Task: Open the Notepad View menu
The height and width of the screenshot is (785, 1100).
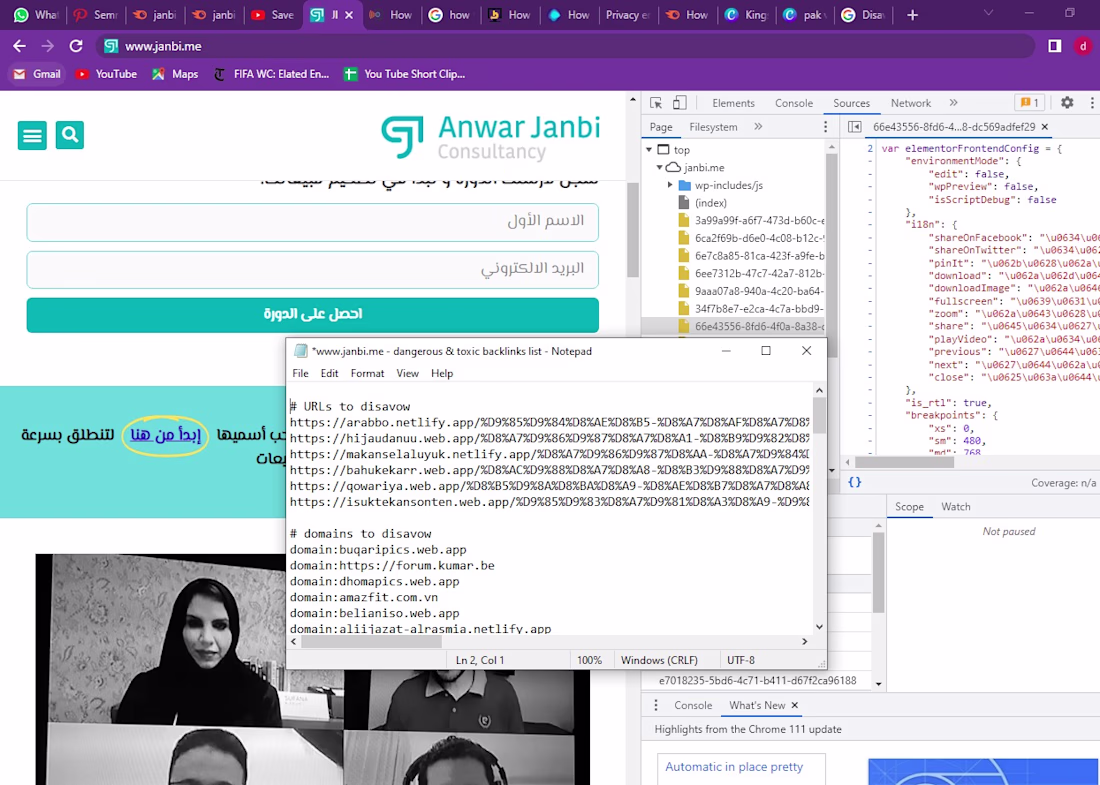Action: click(407, 373)
